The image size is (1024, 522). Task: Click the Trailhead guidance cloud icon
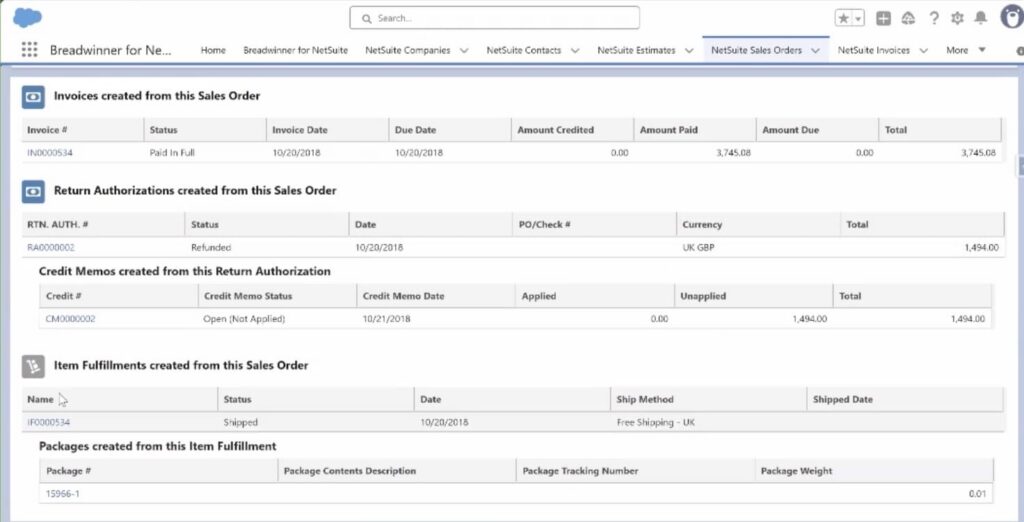click(x=908, y=19)
